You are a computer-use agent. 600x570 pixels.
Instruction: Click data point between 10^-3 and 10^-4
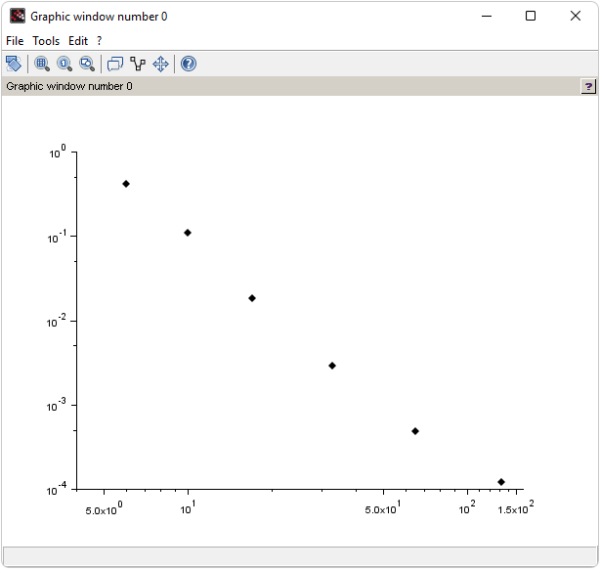[x=415, y=431]
